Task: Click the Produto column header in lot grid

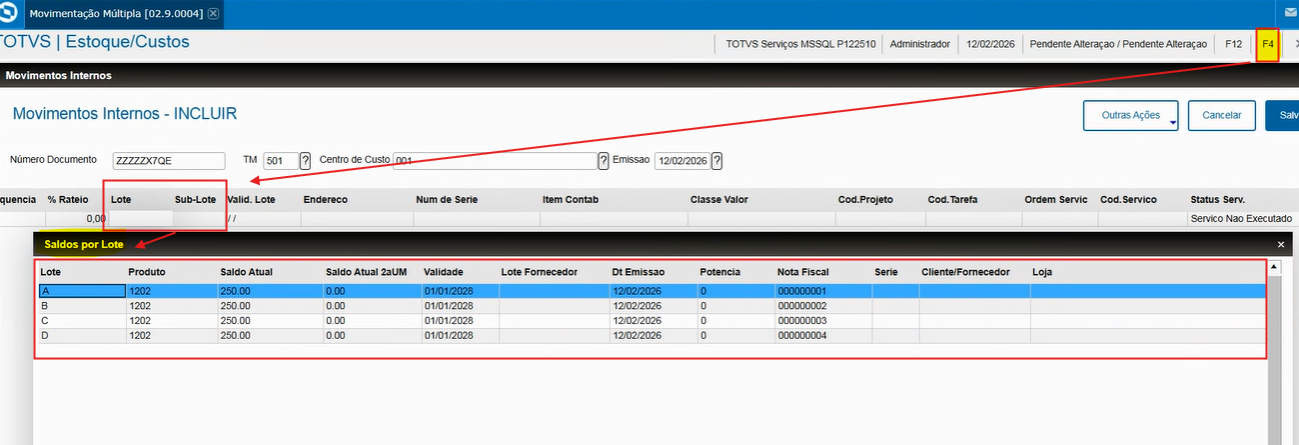Action: click(147, 272)
